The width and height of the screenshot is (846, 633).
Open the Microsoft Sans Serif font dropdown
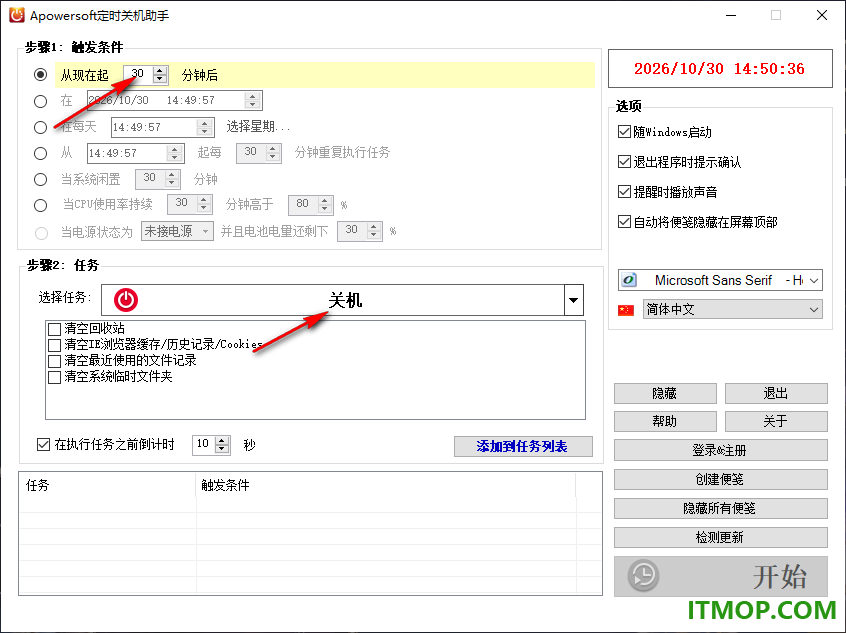pos(814,280)
